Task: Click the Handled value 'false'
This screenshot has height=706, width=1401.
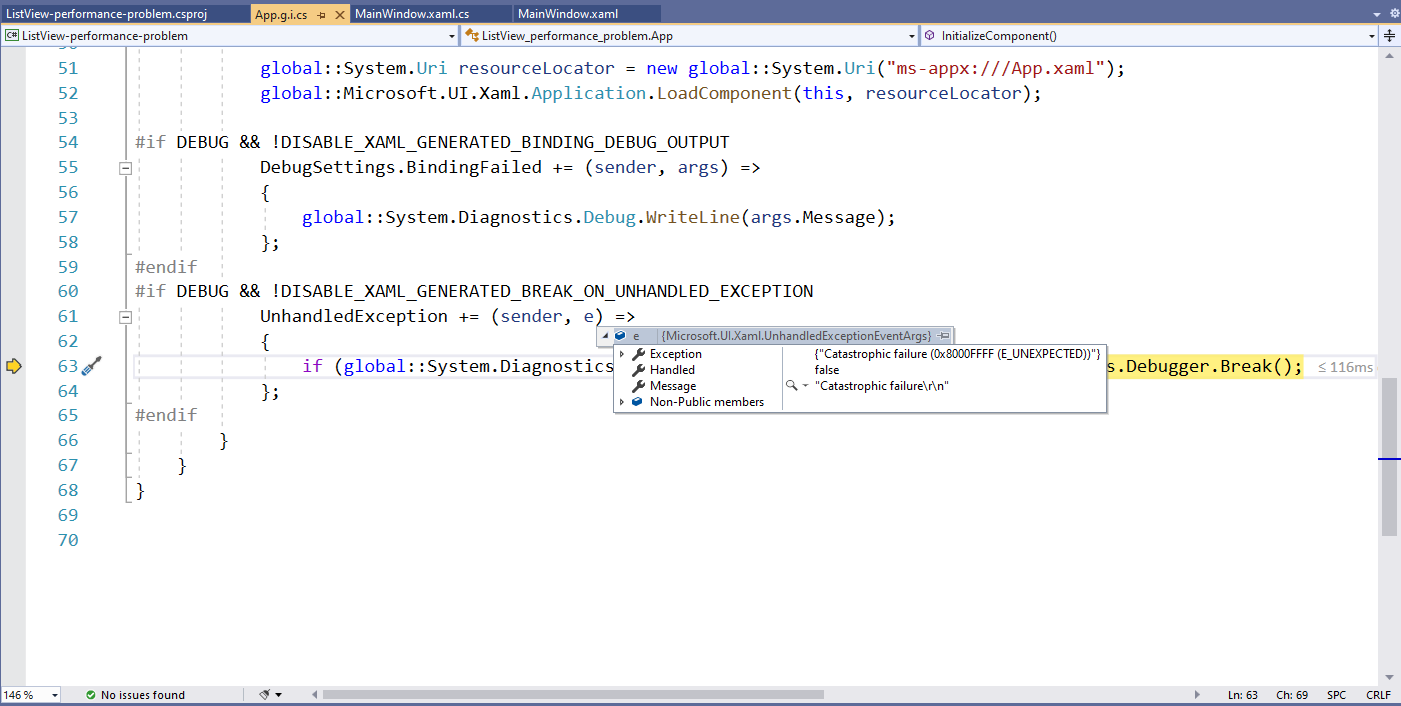Action: 827,370
